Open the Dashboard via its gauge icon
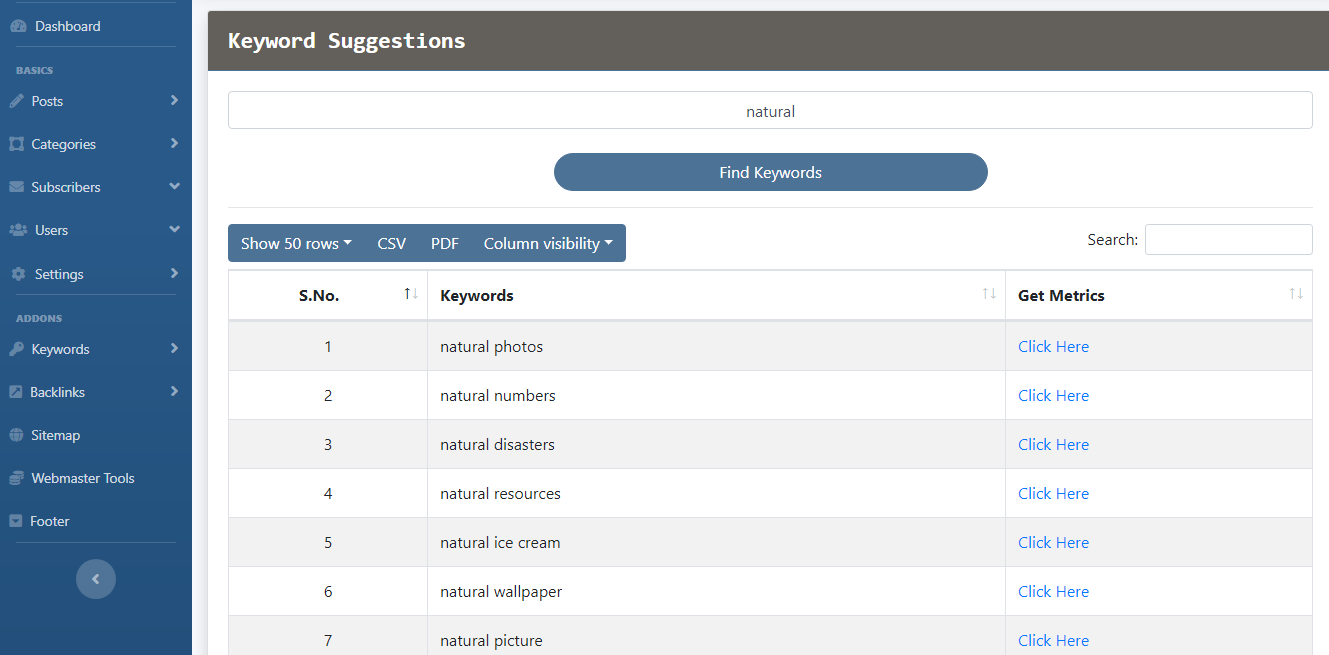This screenshot has width=1329, height=655. (17, 25)
